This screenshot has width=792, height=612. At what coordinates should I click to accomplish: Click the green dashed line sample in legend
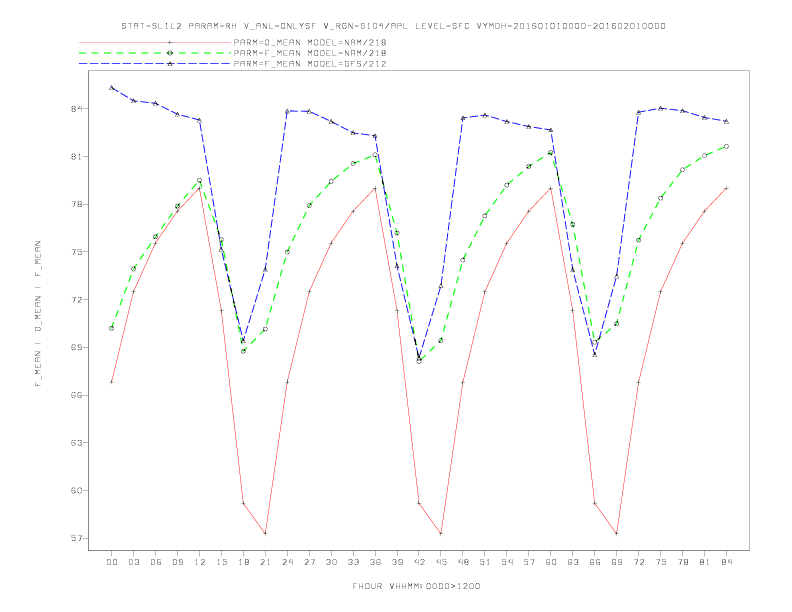click(x=155, y=53)
